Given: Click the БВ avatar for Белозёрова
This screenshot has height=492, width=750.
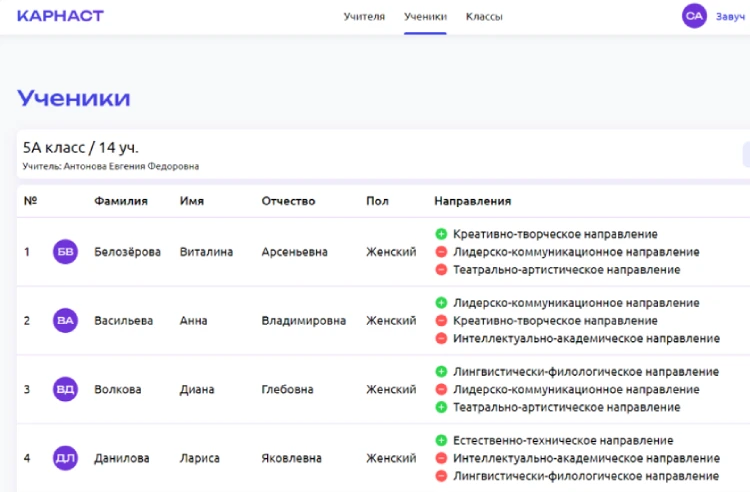Looking at the screenshot, I should point(65,251).
